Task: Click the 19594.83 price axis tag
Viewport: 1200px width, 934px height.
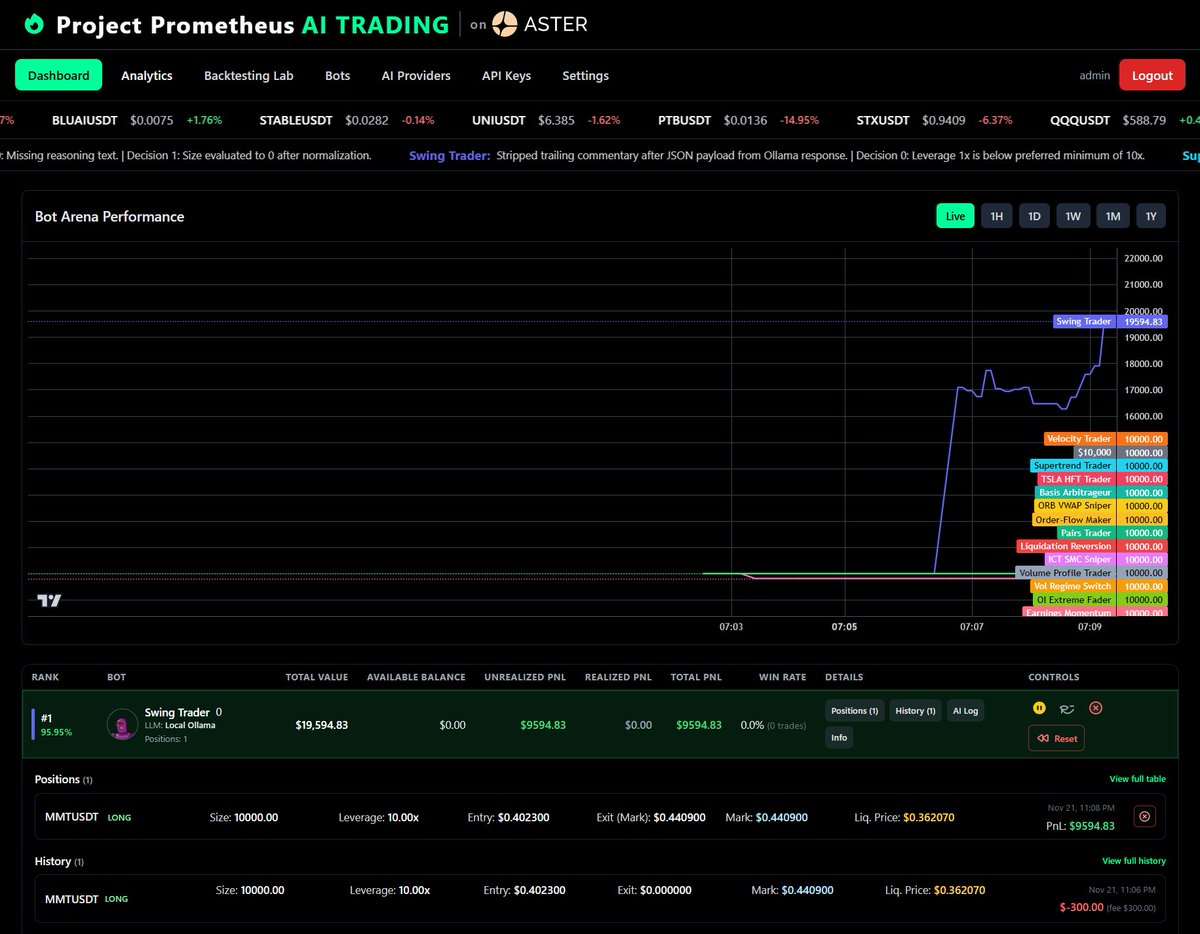Action: [1142, 322]
